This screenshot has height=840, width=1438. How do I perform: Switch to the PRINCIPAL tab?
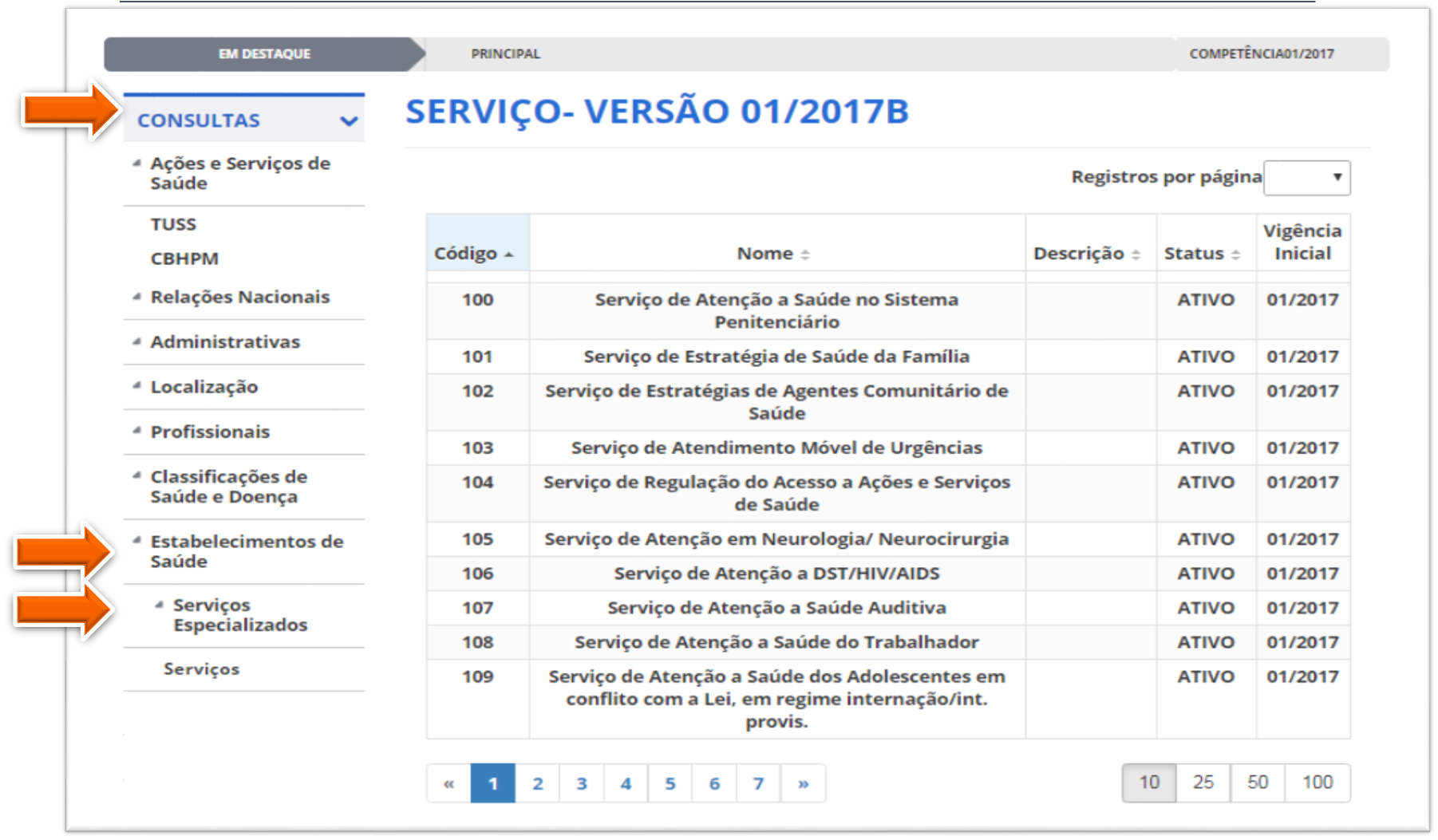tap(505, 53)
